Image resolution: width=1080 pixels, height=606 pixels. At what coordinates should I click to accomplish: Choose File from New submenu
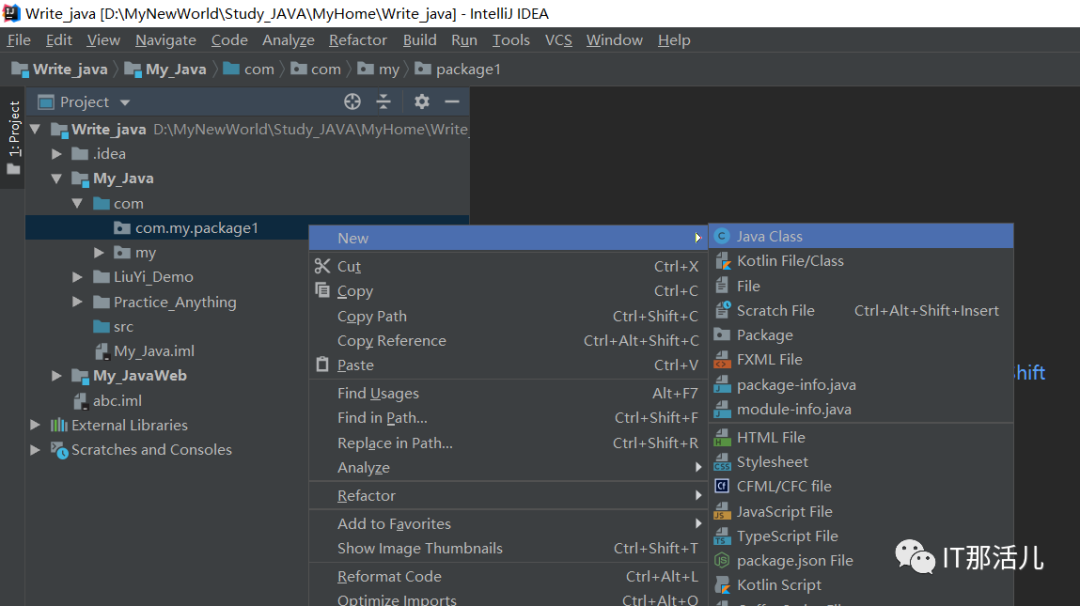[861, 286]
